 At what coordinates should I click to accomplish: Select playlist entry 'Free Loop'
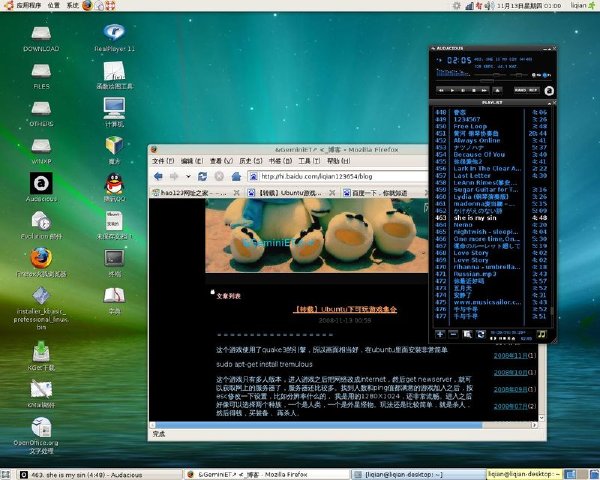click(x=491, y=126)
